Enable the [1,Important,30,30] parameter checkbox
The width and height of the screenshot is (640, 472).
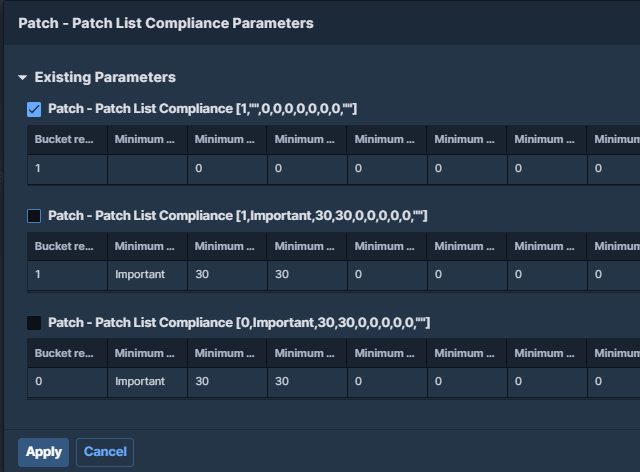point(34,216)
